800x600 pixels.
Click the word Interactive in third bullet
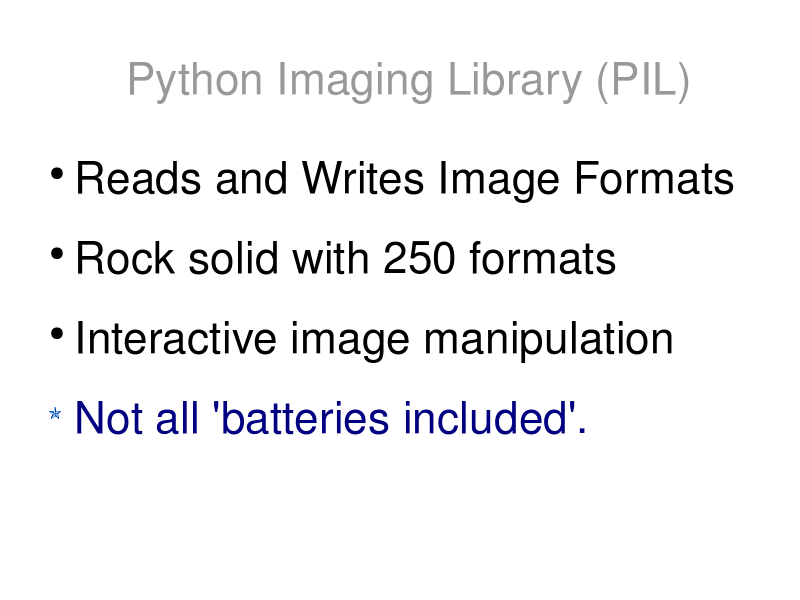(176, 339)
